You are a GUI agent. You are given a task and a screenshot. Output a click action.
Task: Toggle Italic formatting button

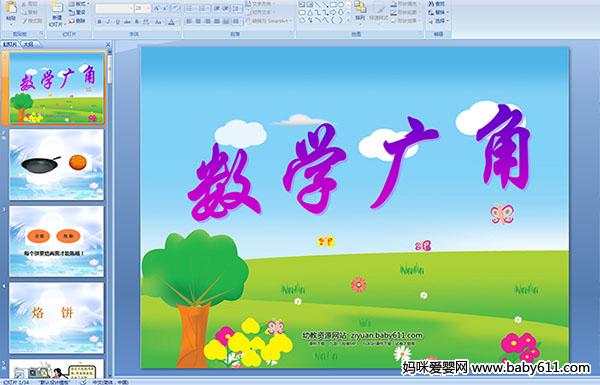pos(108,22)
